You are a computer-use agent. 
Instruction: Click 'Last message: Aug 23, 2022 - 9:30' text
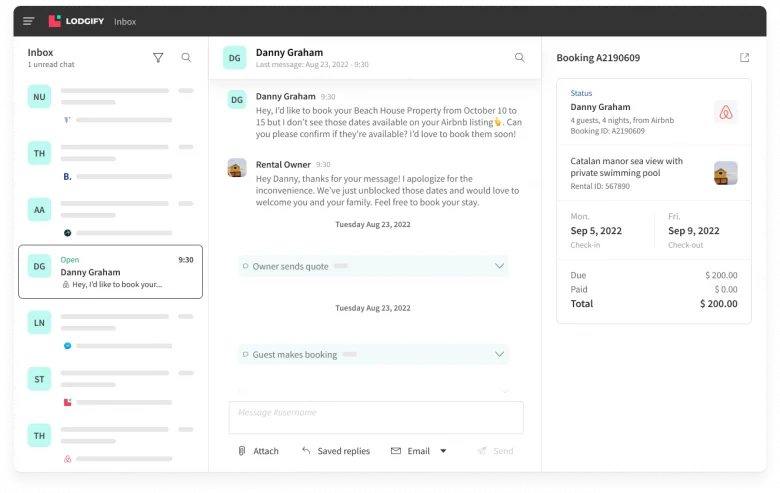[312, 64]
